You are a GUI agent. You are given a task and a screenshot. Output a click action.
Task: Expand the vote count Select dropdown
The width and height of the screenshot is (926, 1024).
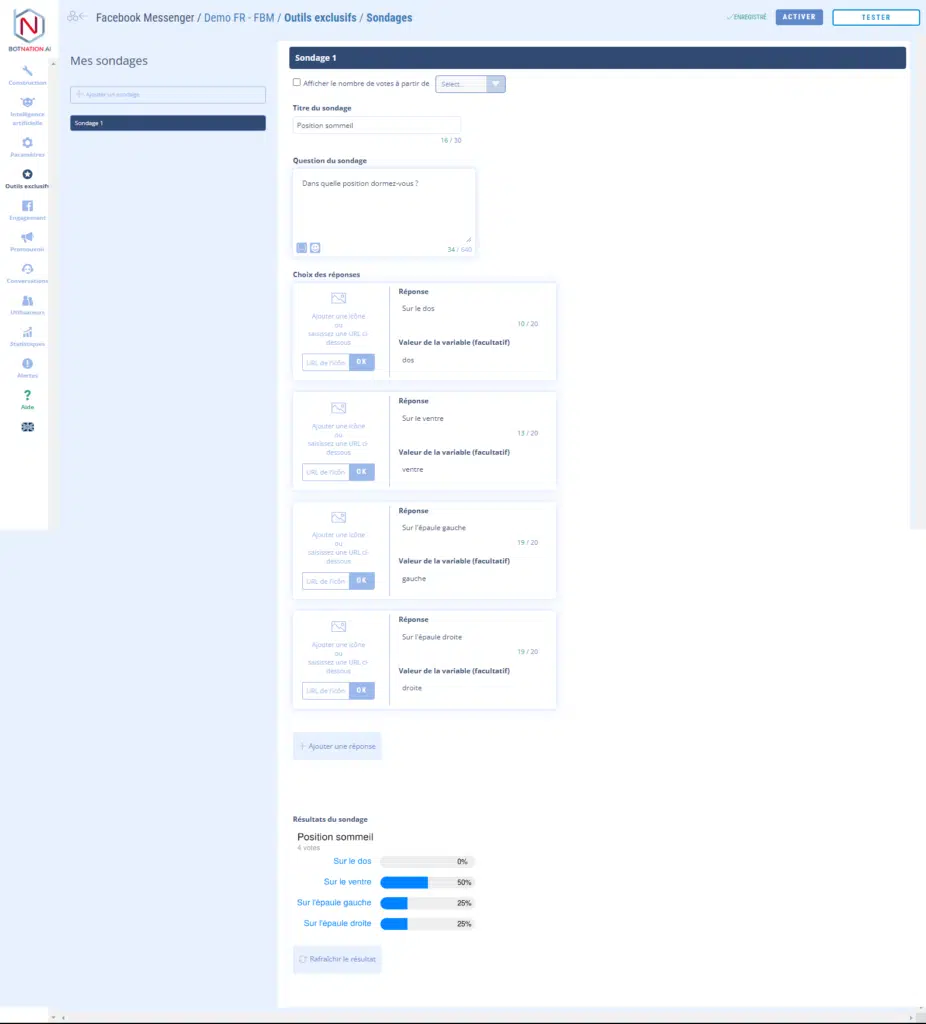click(470, 84)
